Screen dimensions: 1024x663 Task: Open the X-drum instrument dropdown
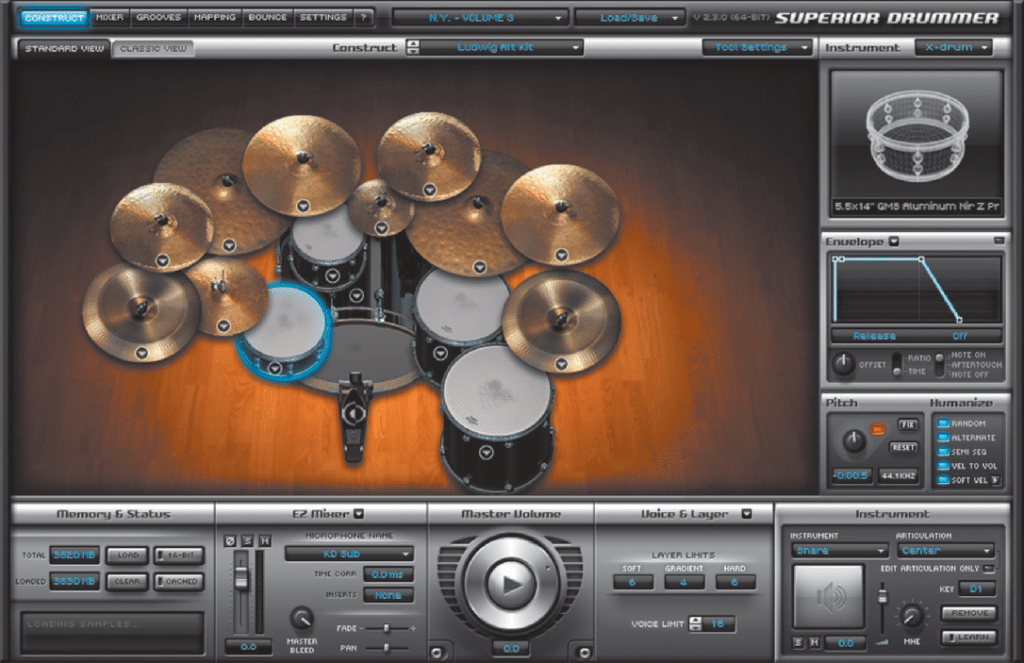point(953,47)
